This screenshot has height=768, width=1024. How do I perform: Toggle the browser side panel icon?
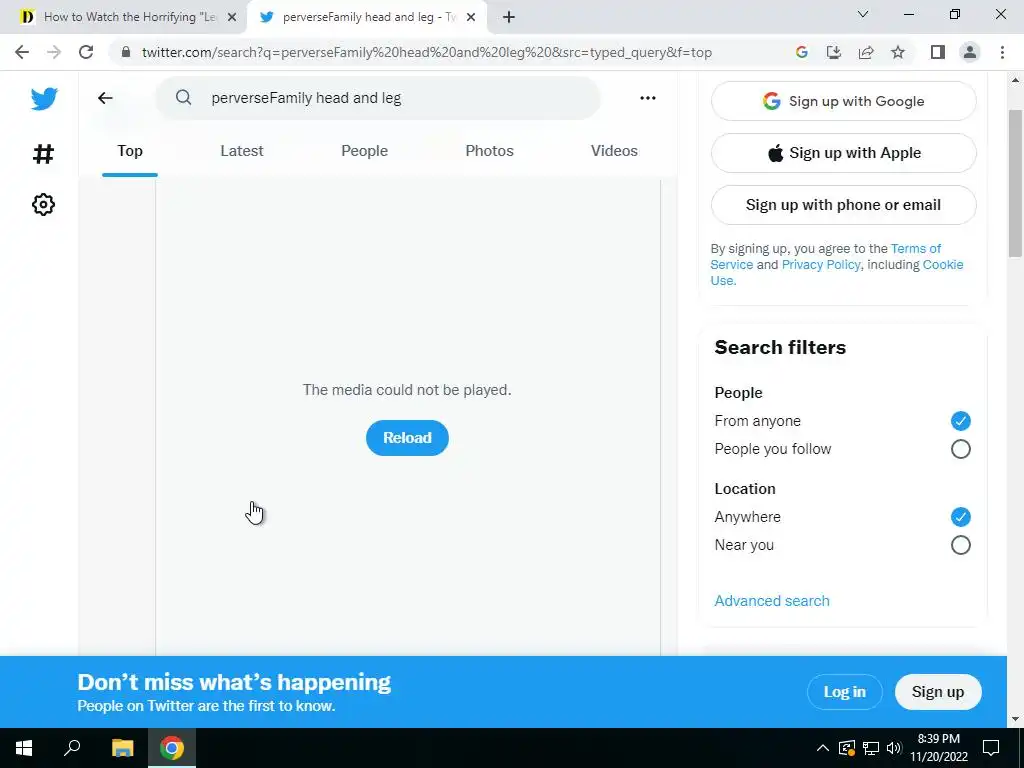938,52
